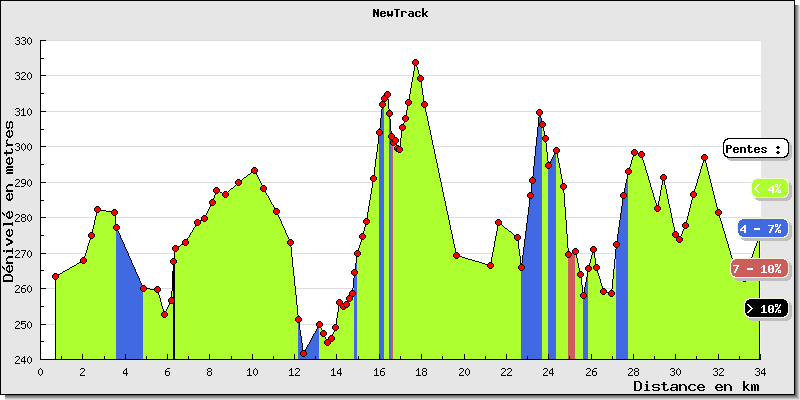This screenshot has height=400, width=800.
Task: Select the blue '4 - 7%' legend label
Action: point(761,229)
